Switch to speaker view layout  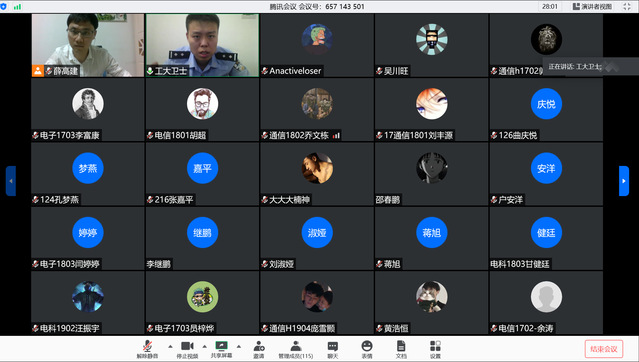coord(592,7)
